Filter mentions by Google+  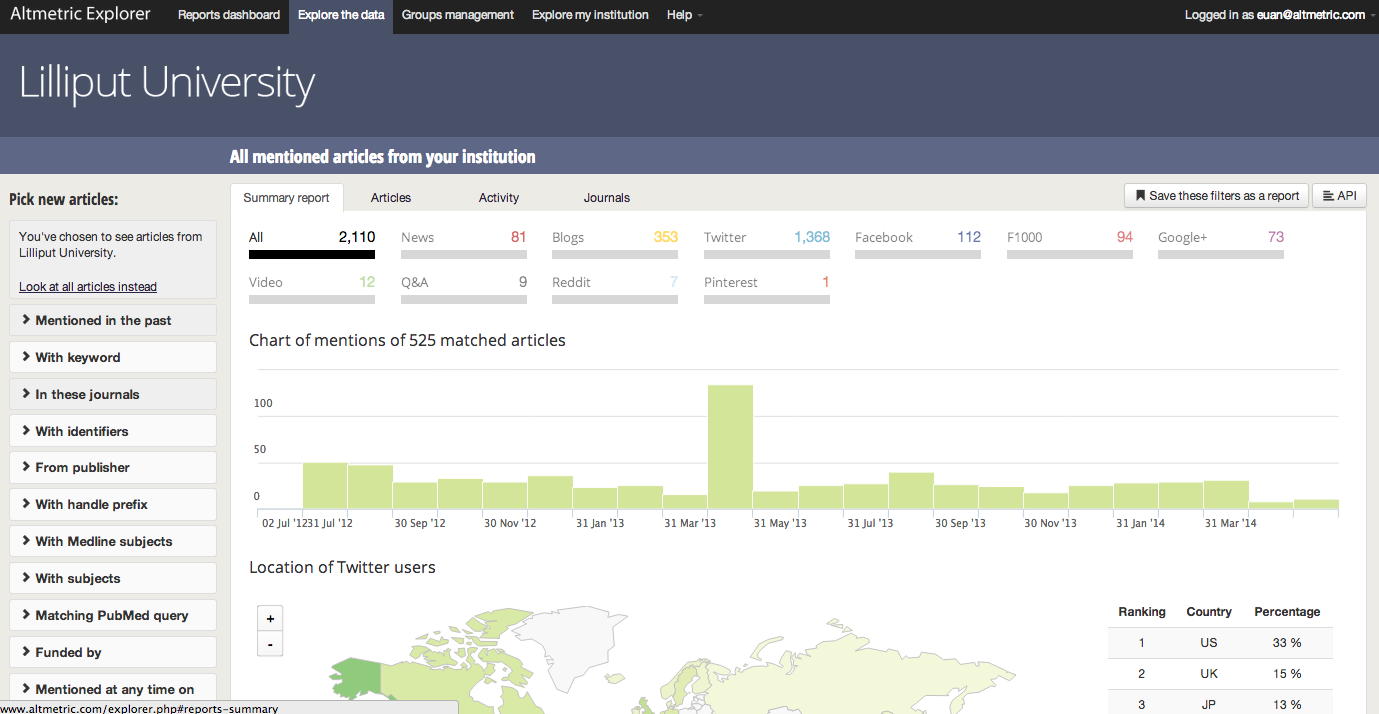point(1221,243)
